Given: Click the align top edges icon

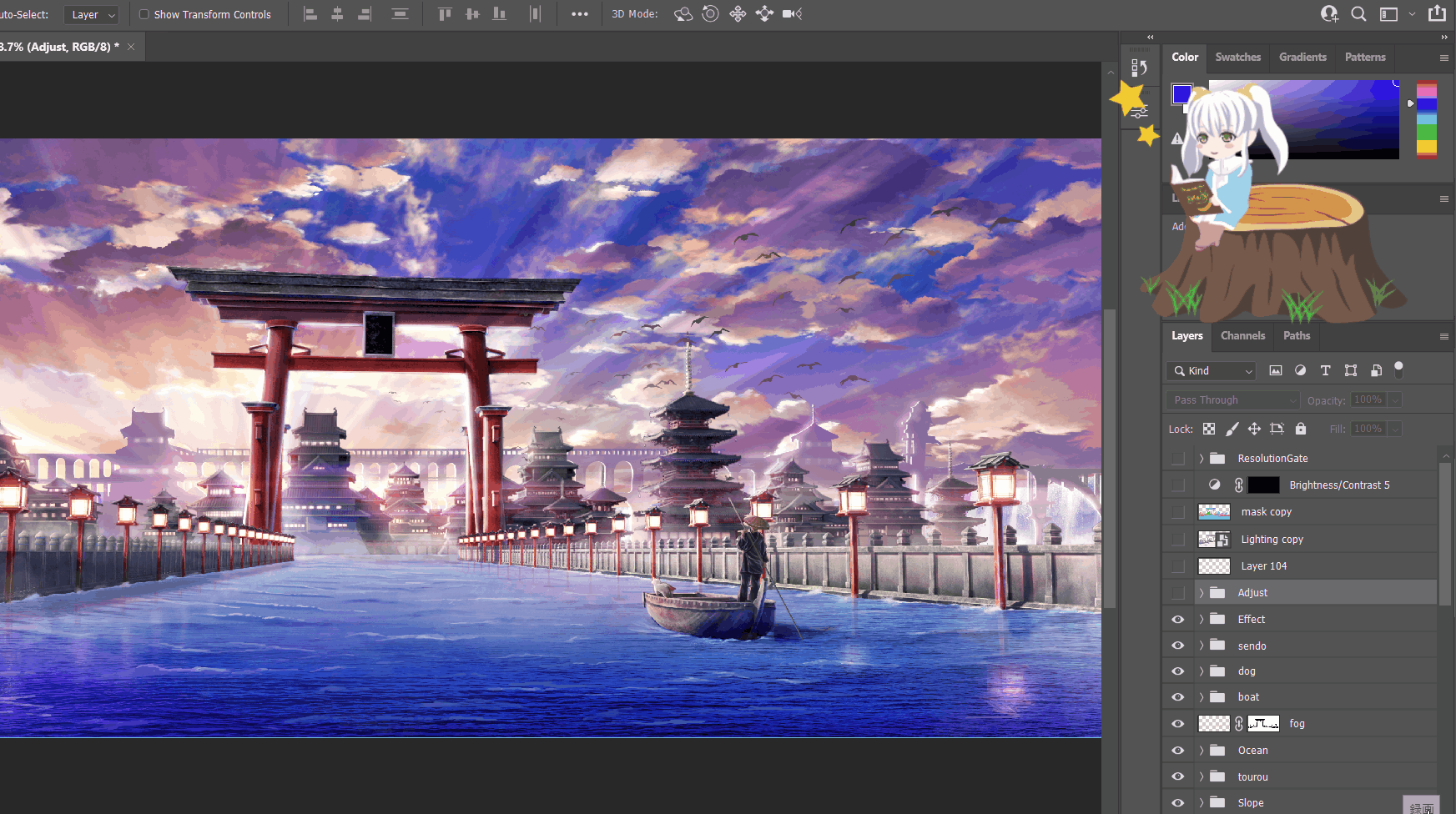Looking at the screenshot, I should click(445, 14).
